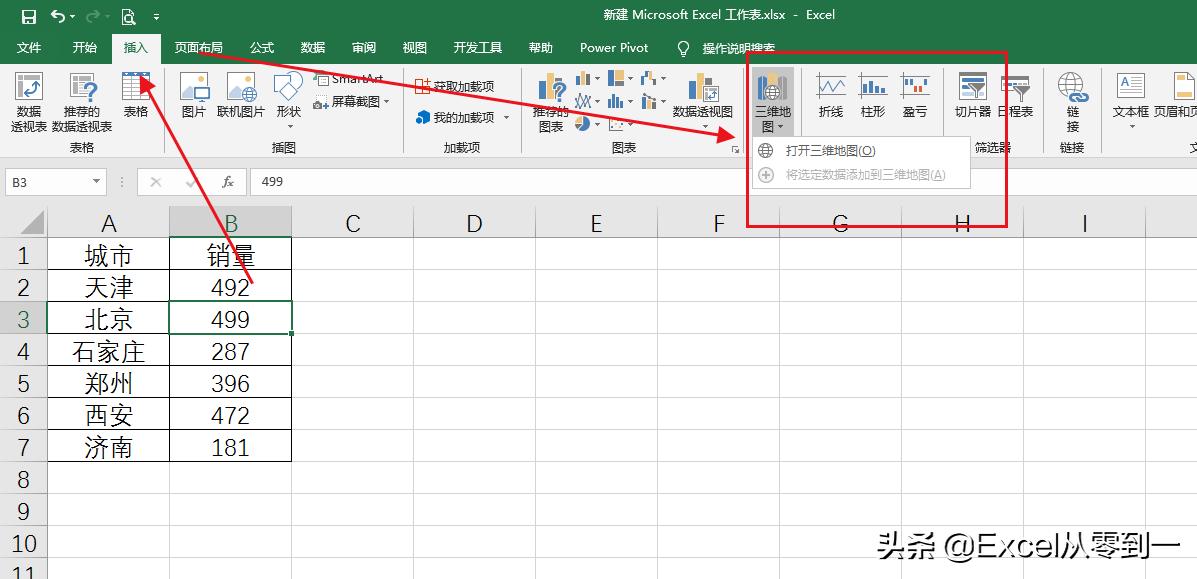The height and width of the screenshot is (579, 1197).
Task: Insert a 盈亏 (Win/Loss) sparkline
Action: tap(916, 95)
